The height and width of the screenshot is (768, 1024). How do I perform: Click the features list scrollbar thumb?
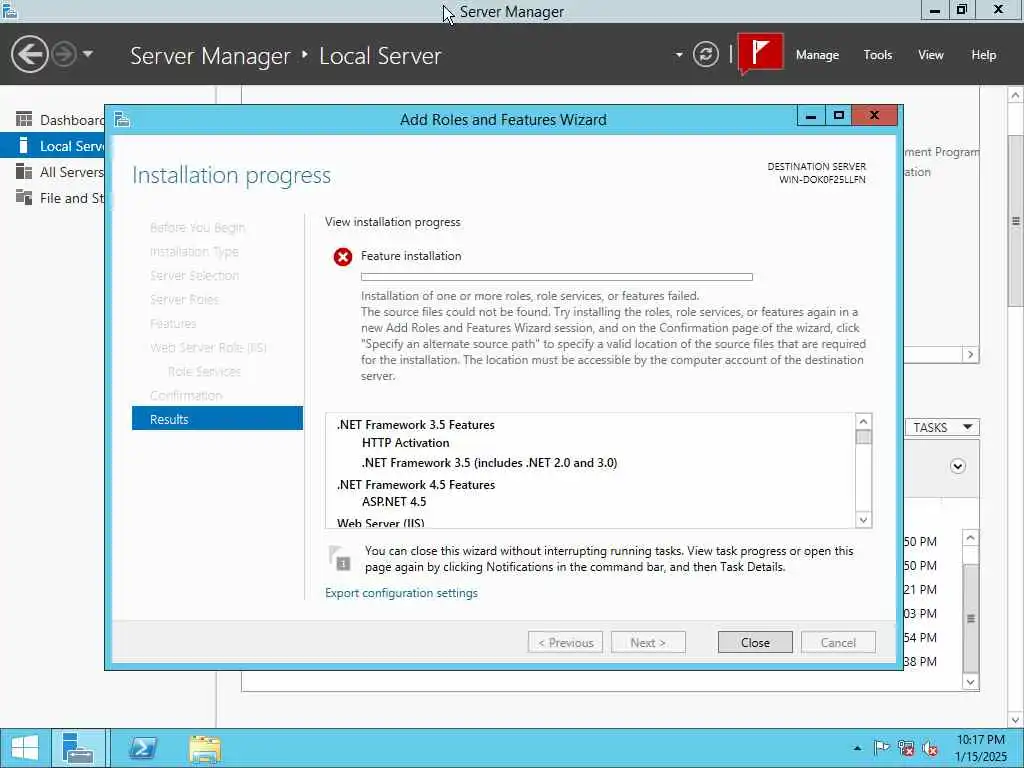[x=863, y=437]
